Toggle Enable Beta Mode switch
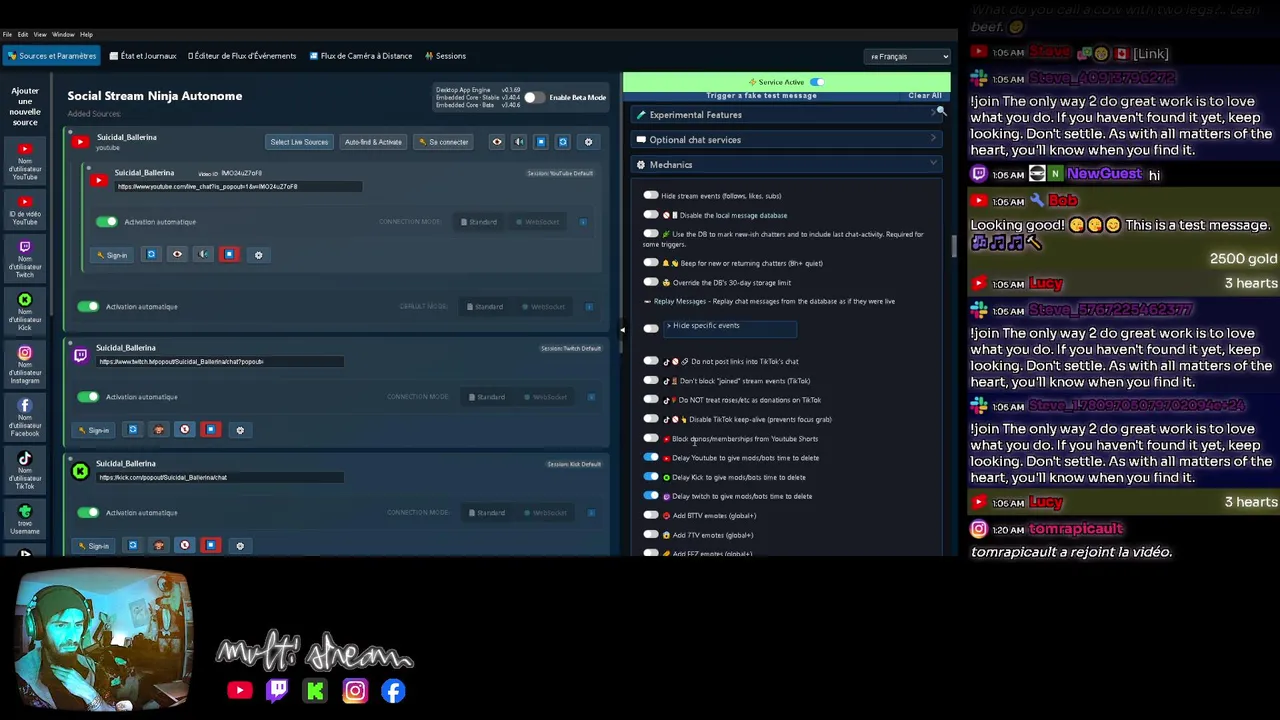 pos(533,97)
